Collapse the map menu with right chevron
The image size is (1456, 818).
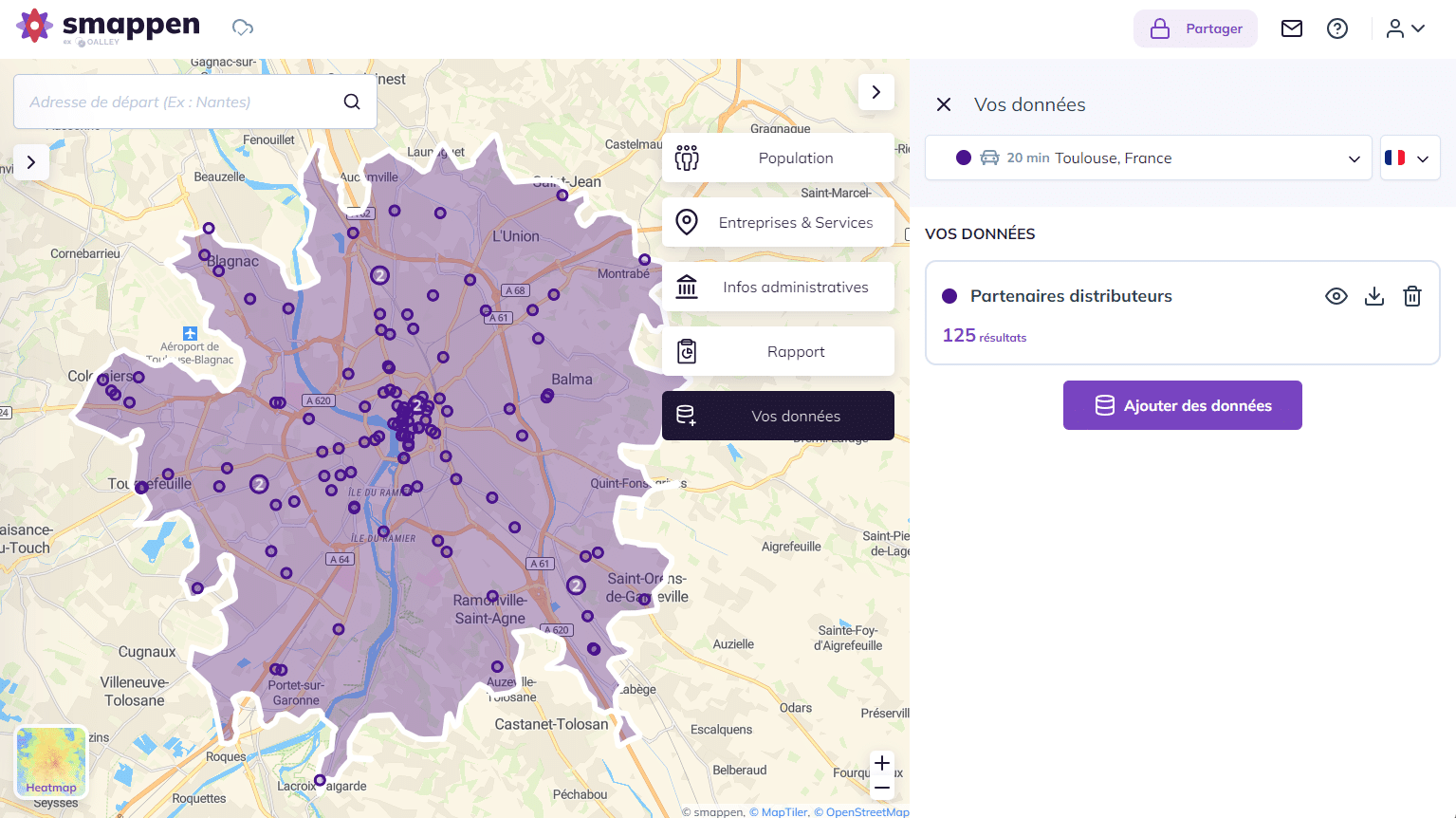(x=876, y=92)
